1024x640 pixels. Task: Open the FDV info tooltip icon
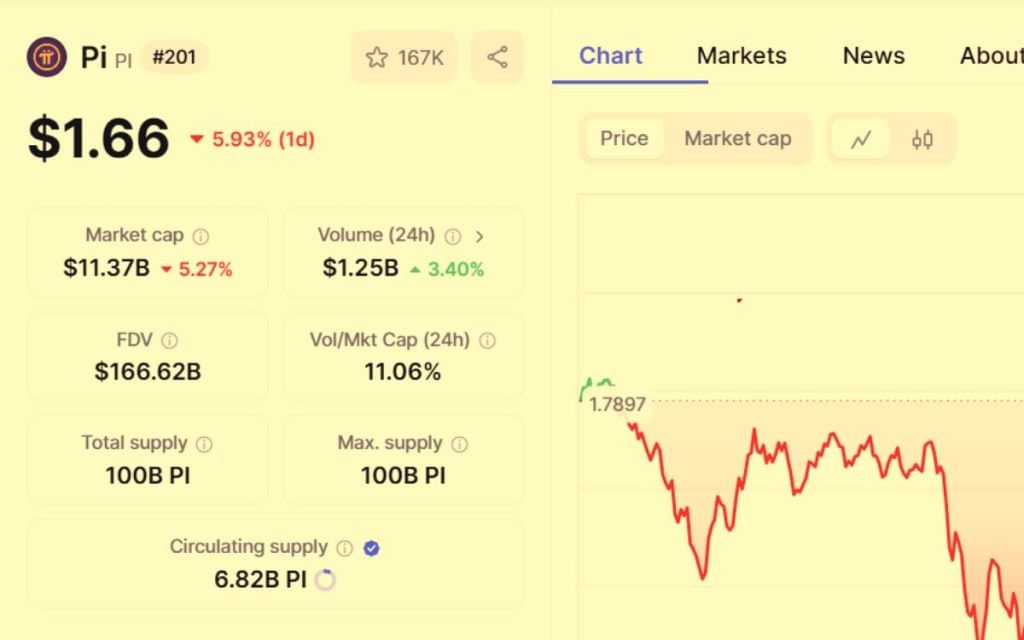[x=170, y=340]
